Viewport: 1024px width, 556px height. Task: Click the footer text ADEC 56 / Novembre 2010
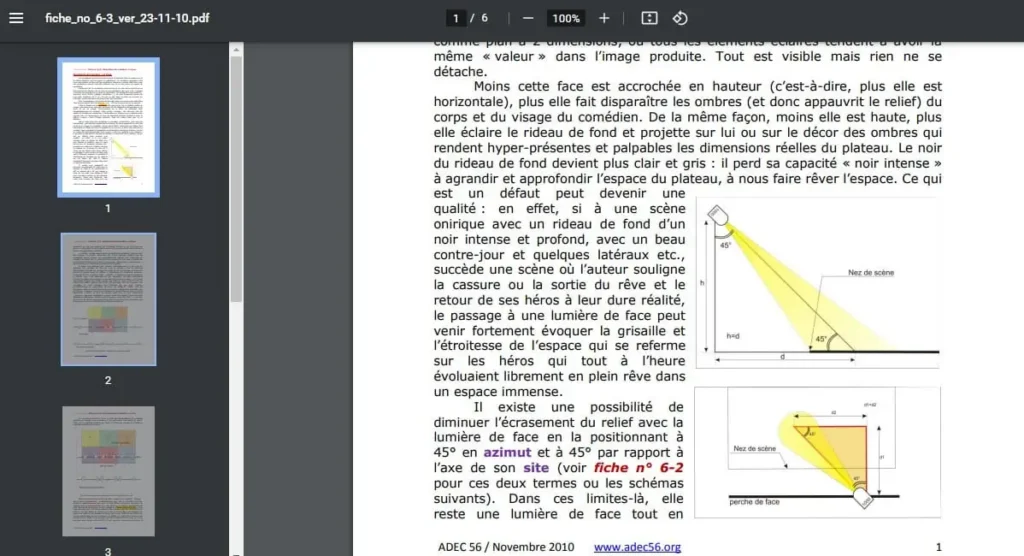[x=506, y=547]
